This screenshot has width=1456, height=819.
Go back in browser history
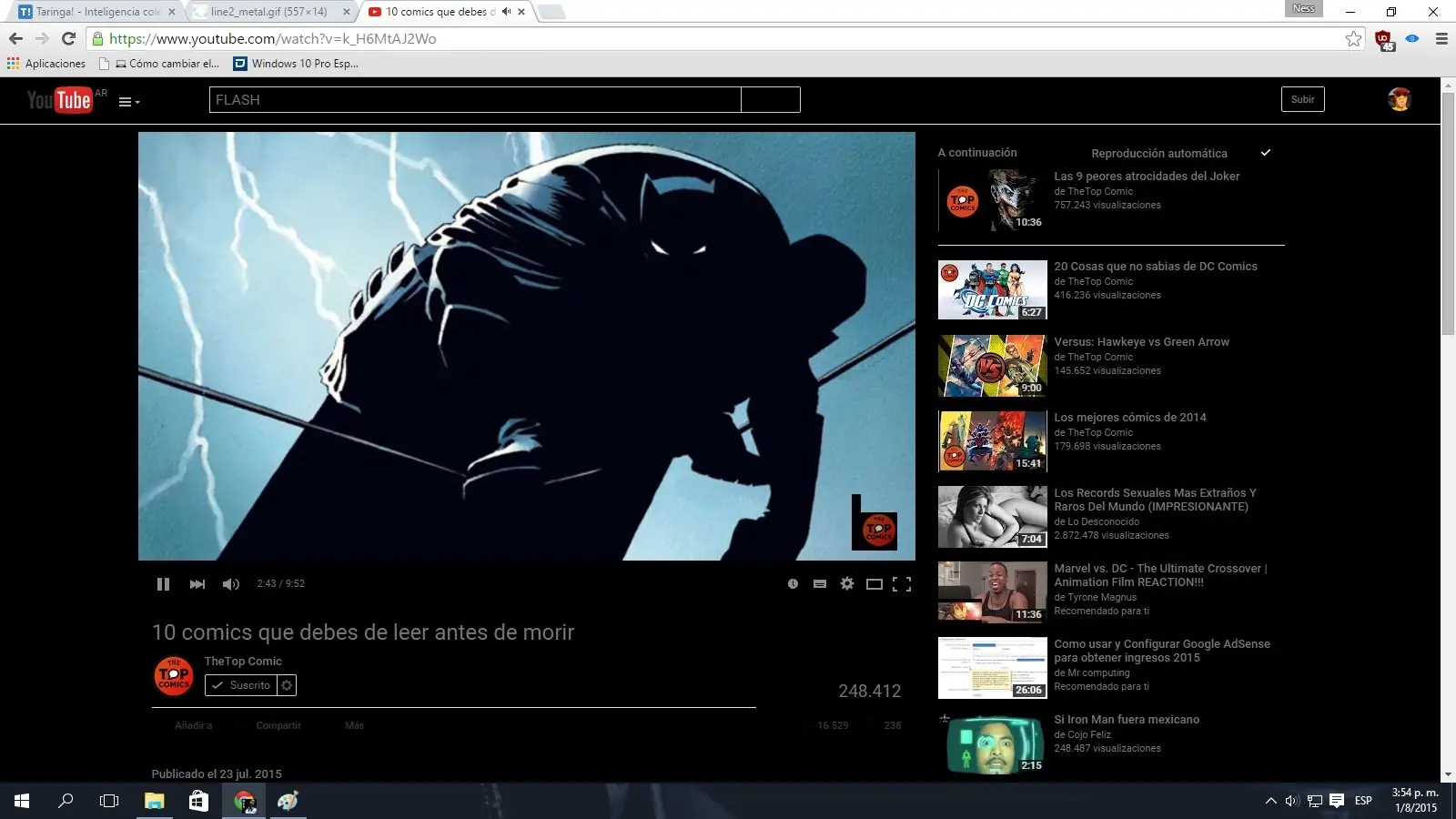click(15, 38)
